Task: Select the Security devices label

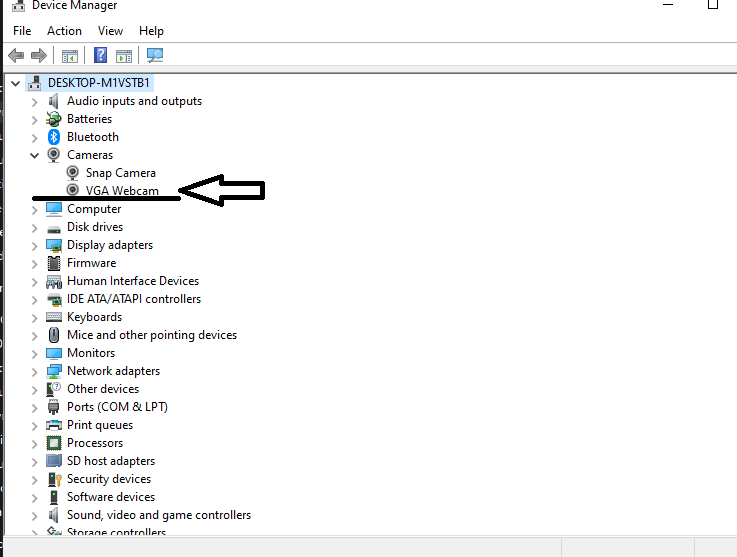Action: (109, 479)
